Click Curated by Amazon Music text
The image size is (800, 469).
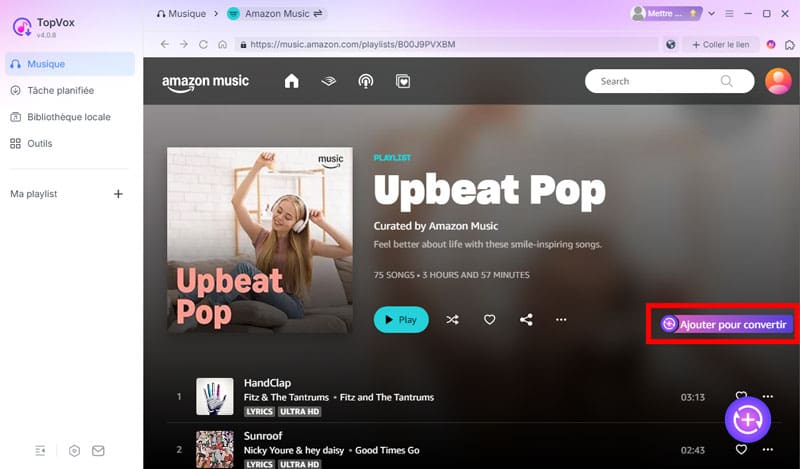[436, 226]
